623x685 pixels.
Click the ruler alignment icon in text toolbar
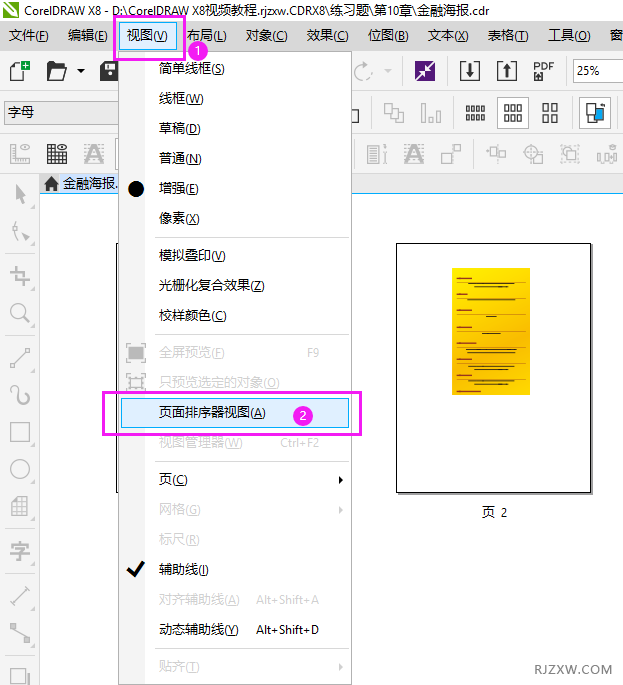pos(20,154)
